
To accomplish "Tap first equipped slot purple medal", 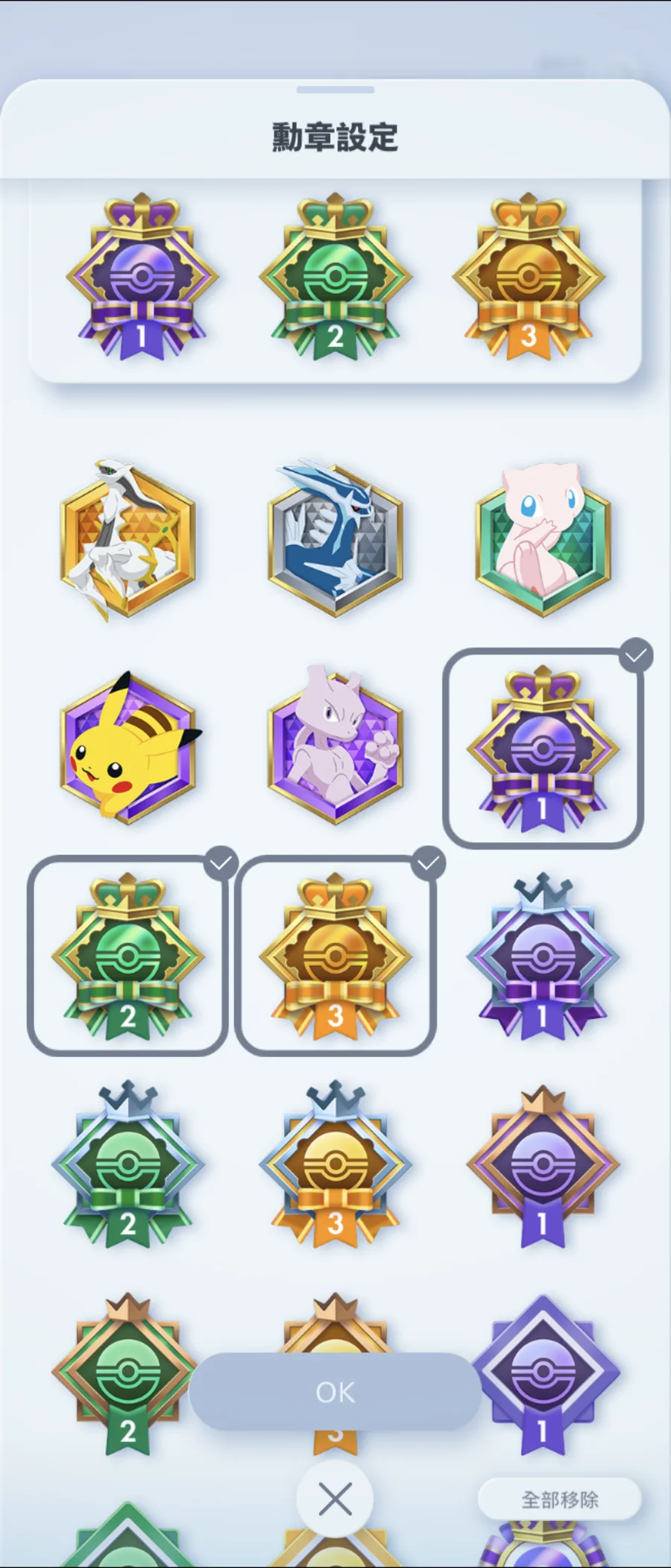I will point(142,277).
